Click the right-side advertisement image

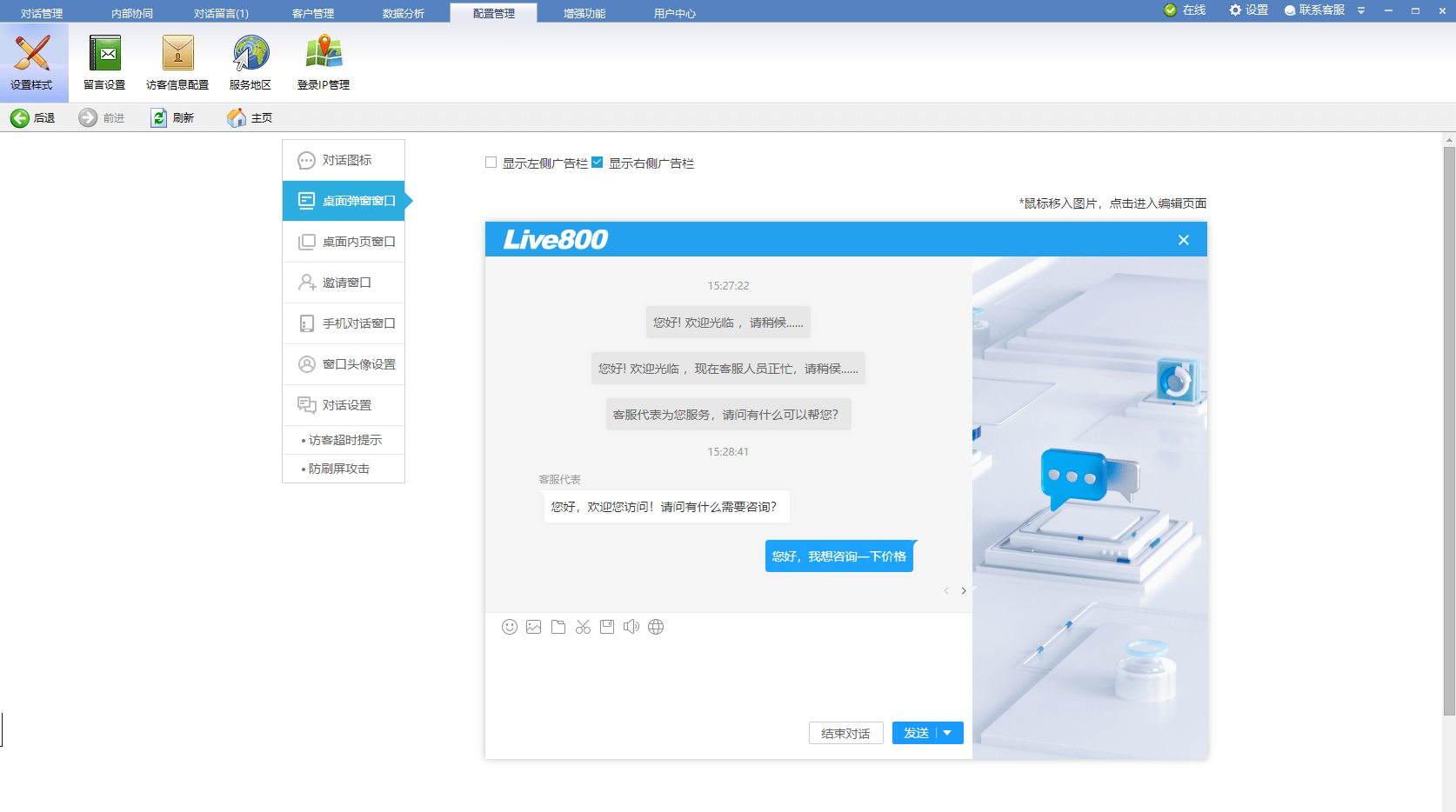pos(1090,508)
